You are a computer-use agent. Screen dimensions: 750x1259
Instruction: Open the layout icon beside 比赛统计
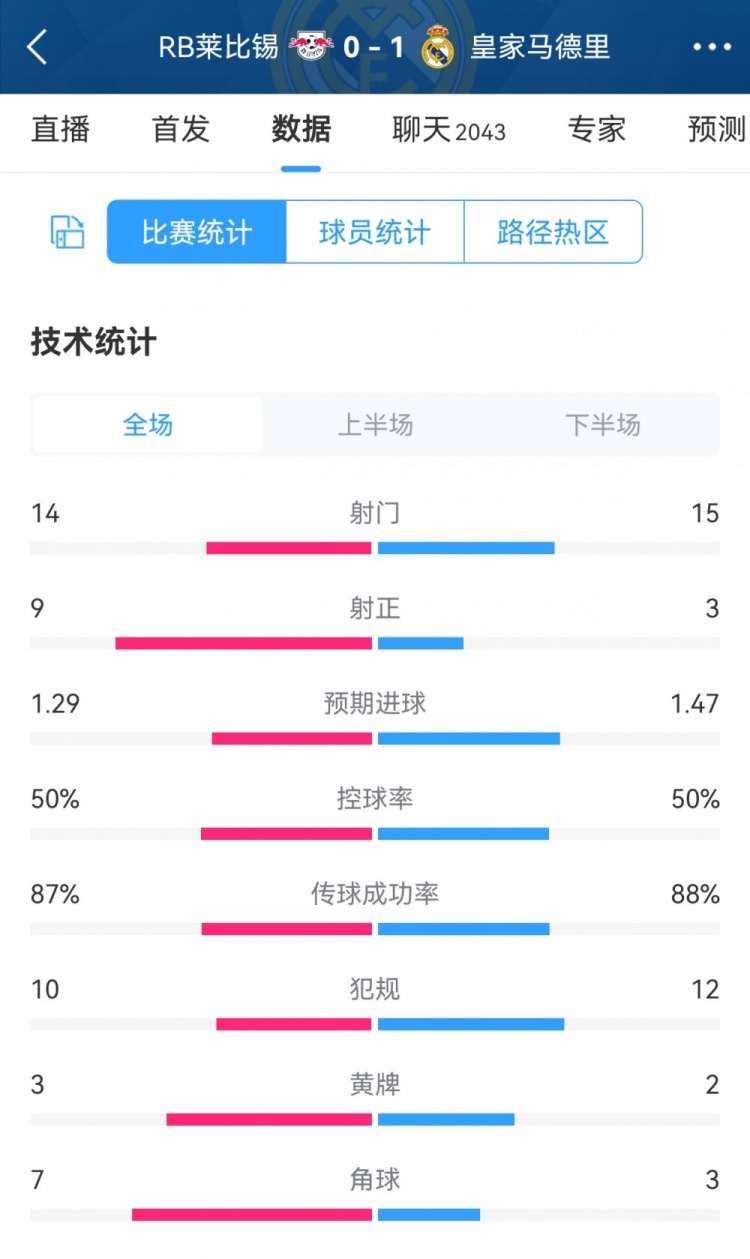pos(67,232)
